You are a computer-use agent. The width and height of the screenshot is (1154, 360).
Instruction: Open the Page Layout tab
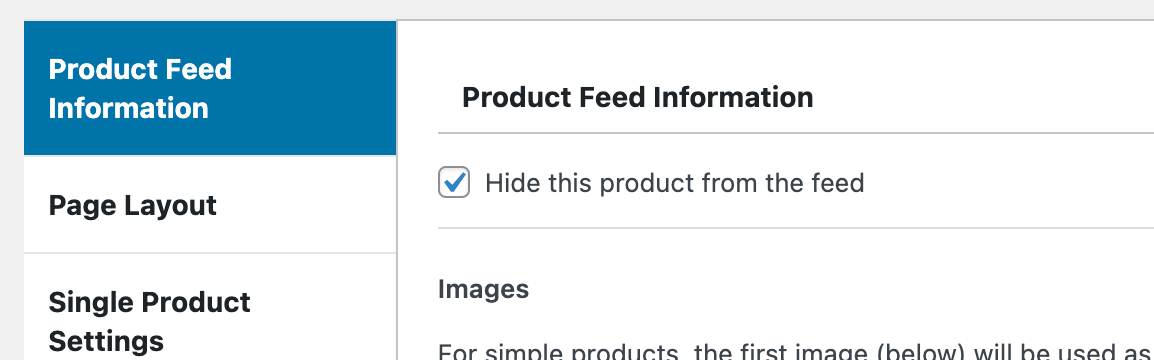click(x=210, y=205)
